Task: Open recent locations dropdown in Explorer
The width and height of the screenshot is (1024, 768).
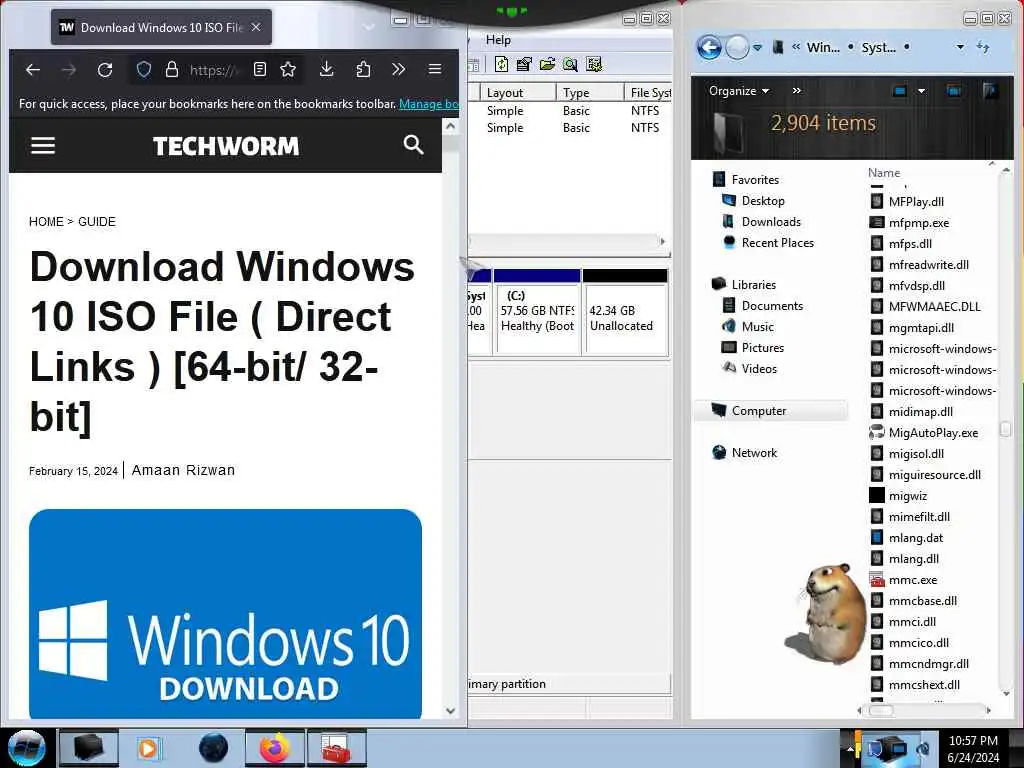Action: 758,48
